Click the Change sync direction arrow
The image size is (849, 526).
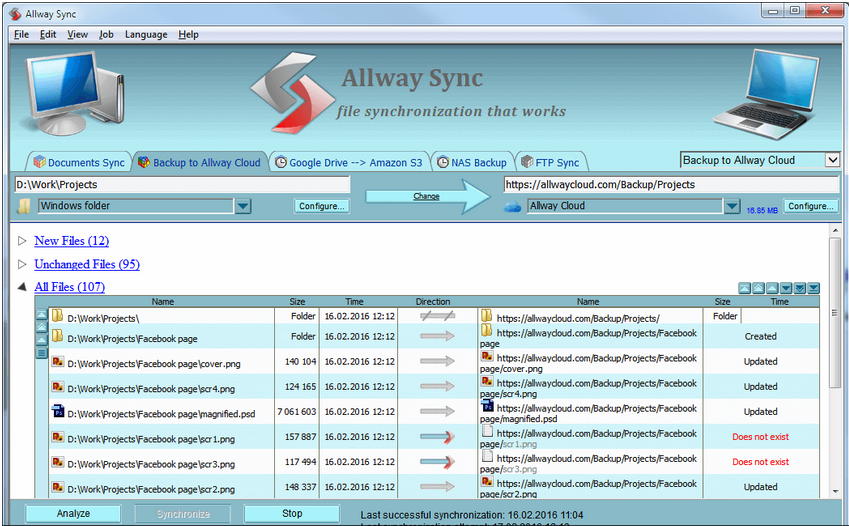[427, 196]
